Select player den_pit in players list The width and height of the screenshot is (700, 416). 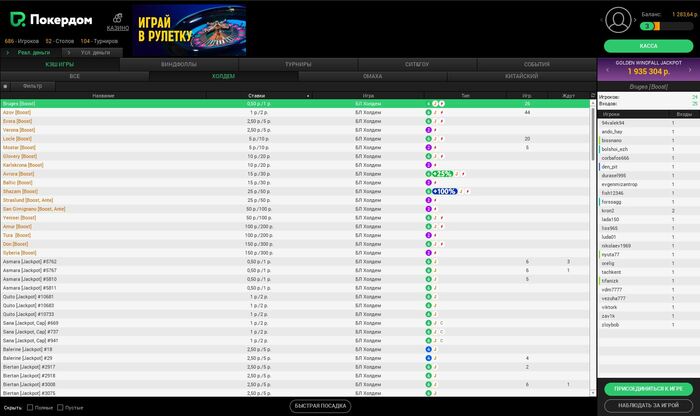[649, 167]
